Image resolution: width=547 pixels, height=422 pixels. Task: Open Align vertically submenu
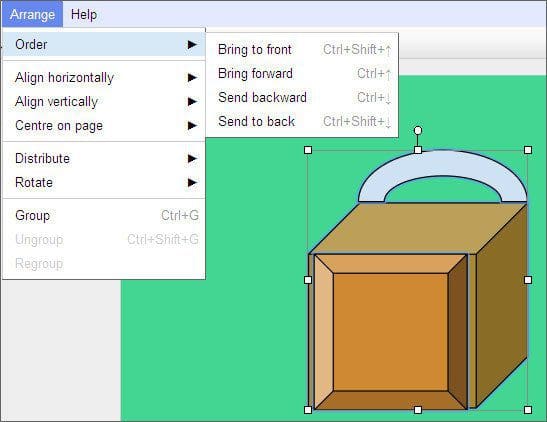click(x=104, y=101)
